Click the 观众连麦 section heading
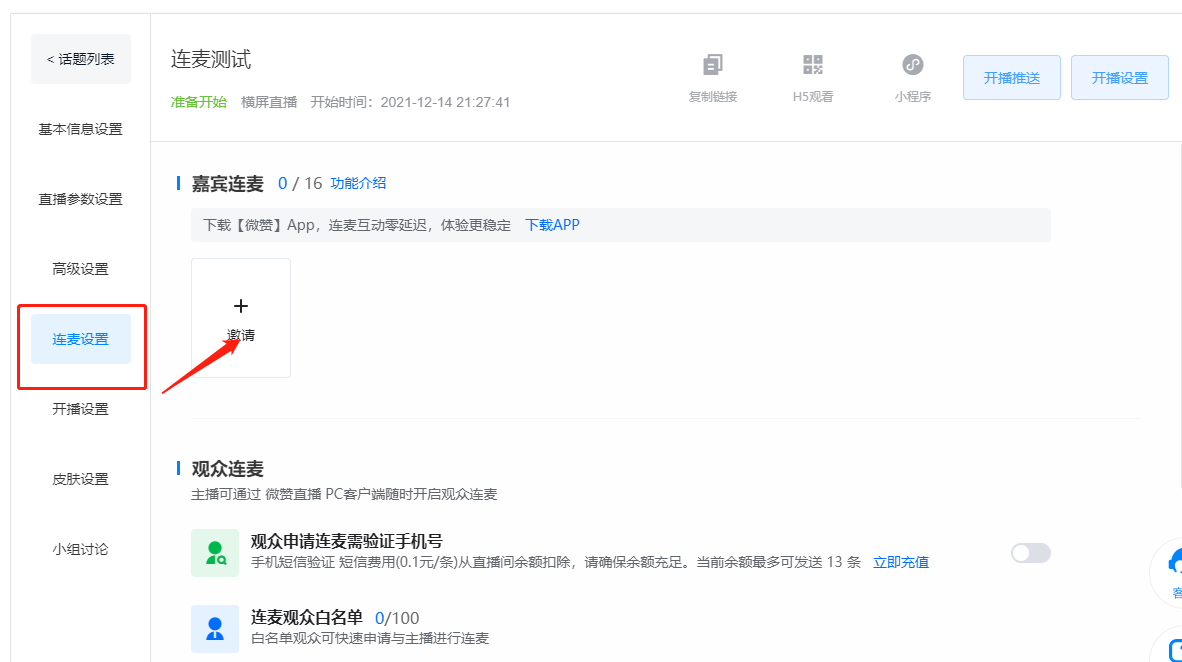 click(x=228, y=469)
